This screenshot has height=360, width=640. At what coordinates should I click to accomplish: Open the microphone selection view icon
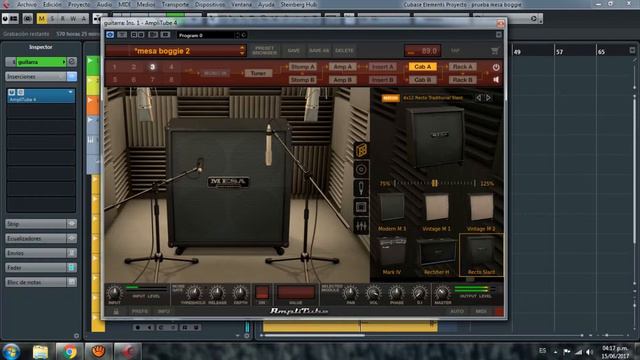[x=361, y=188]
